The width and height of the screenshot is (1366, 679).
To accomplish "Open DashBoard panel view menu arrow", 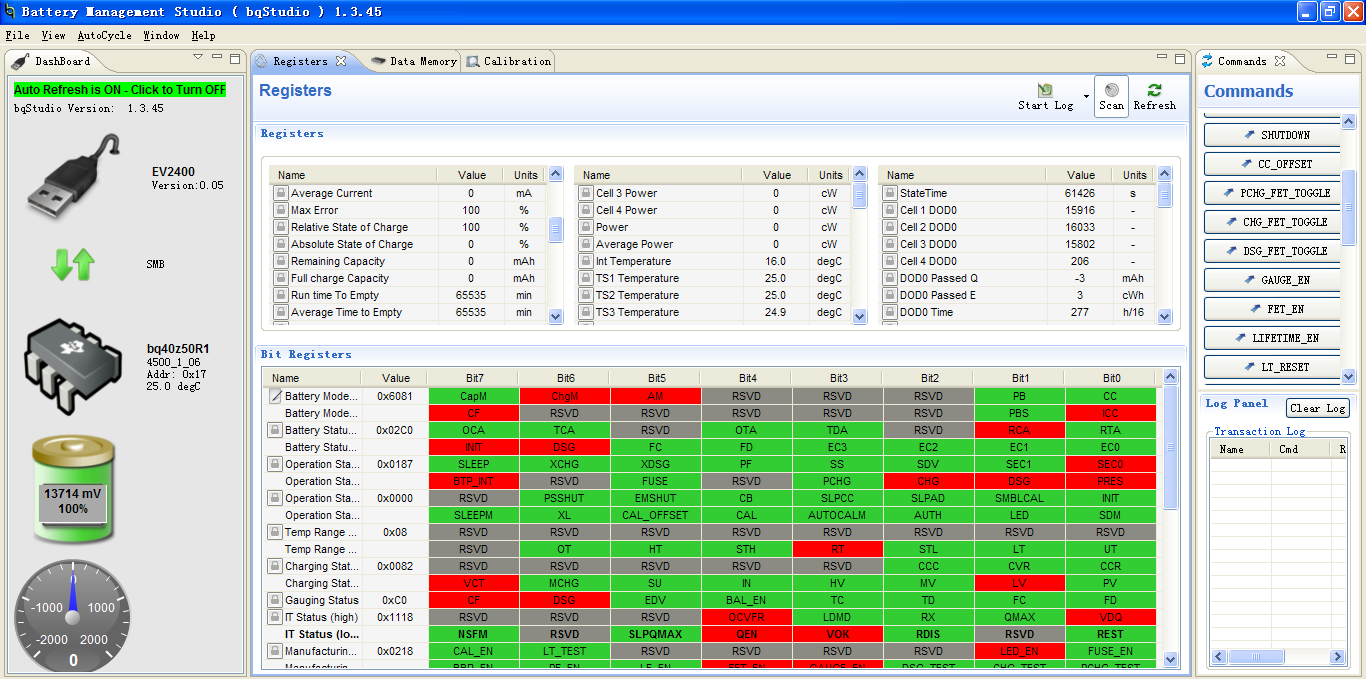I will click(x=198, y=58).
